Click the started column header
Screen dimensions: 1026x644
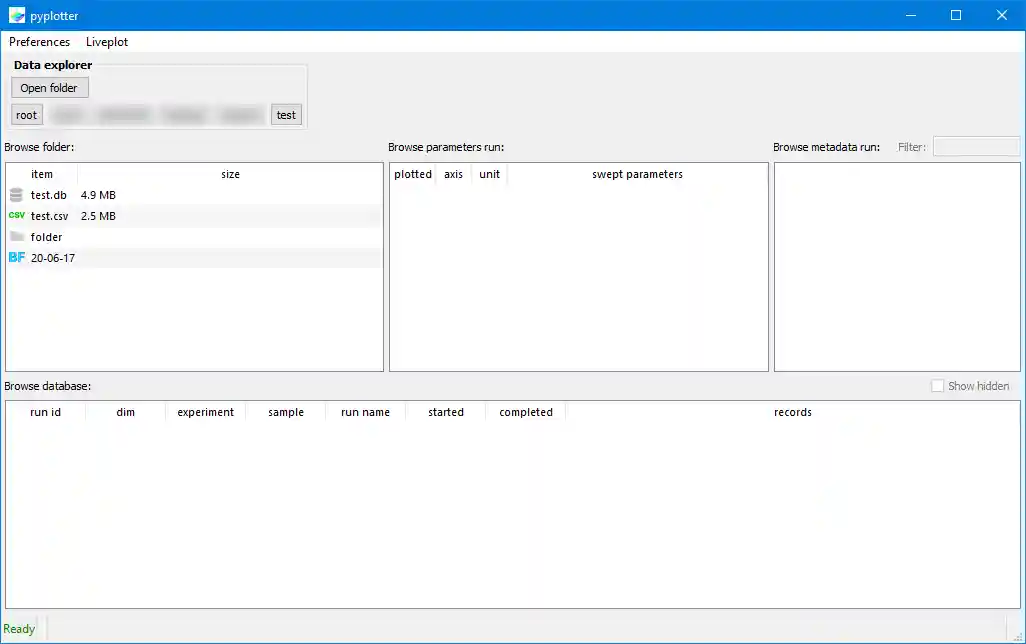click(446, 412)
